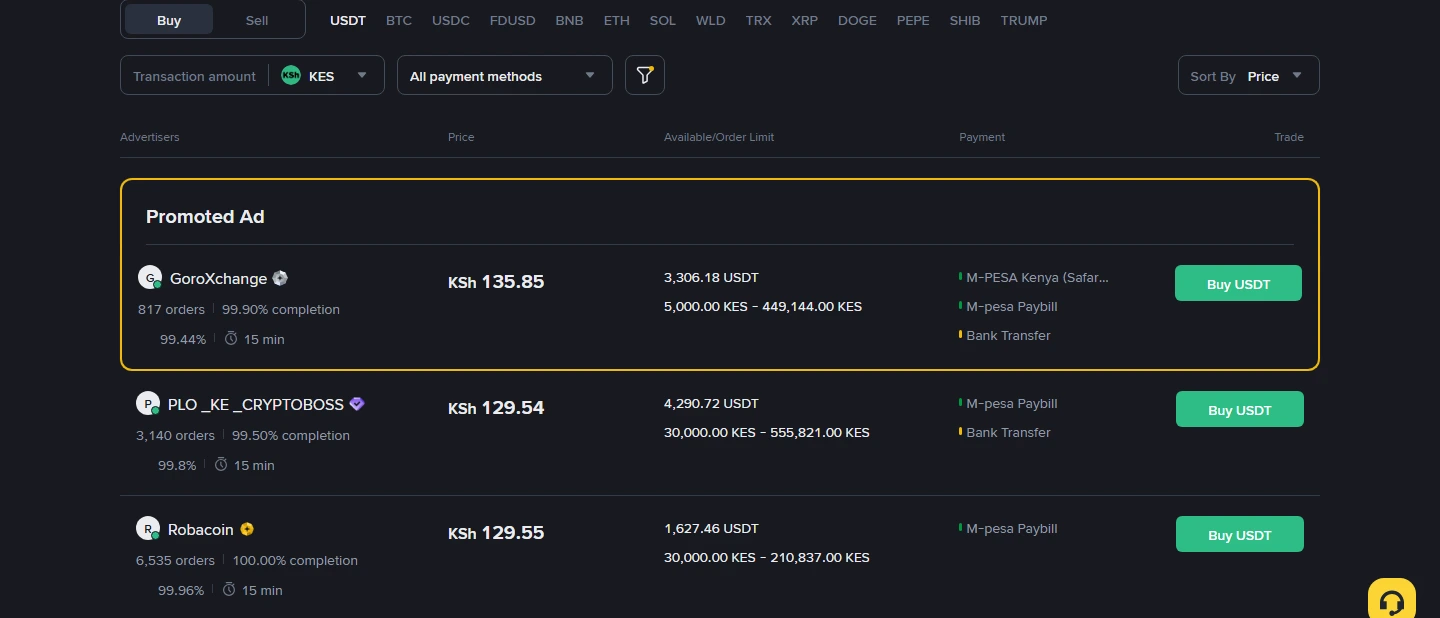Click 5,000.00 KES - 449,144.00 KES limit

tap(763, 306)
